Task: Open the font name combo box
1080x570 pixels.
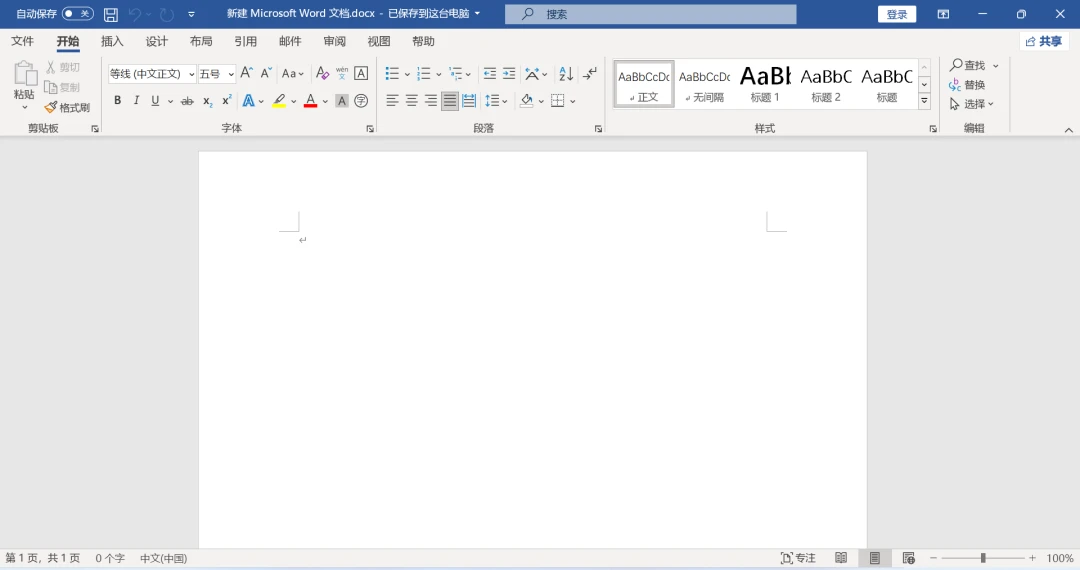Action: [152, 74]
